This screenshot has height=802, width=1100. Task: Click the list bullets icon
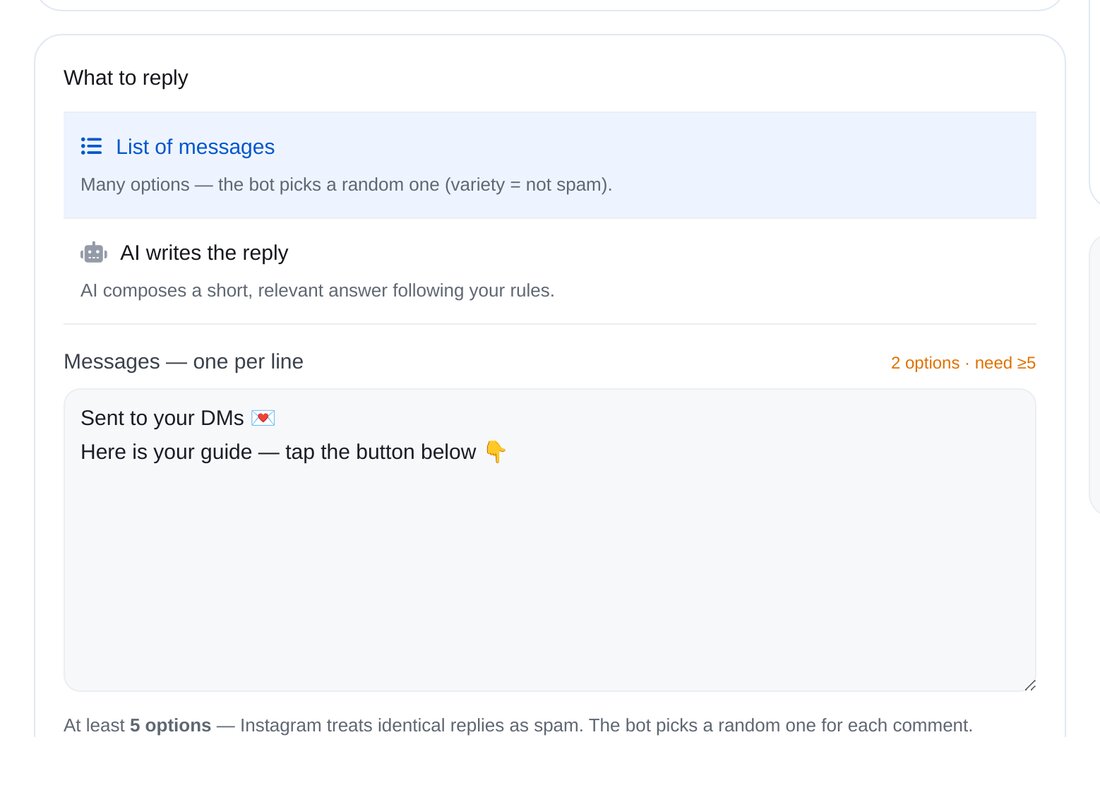91,147
